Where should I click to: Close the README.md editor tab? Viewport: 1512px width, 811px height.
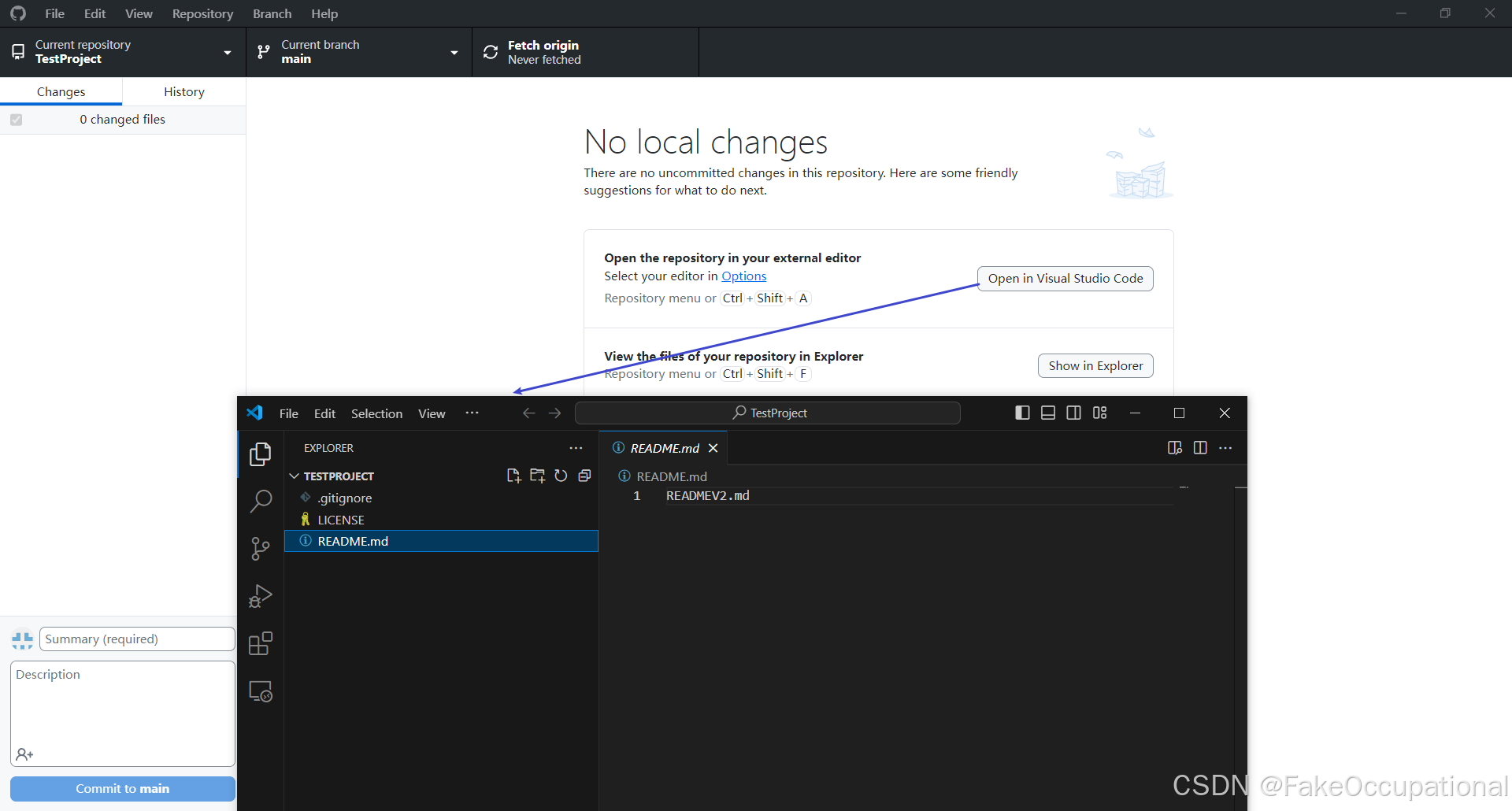coord(713,448)
